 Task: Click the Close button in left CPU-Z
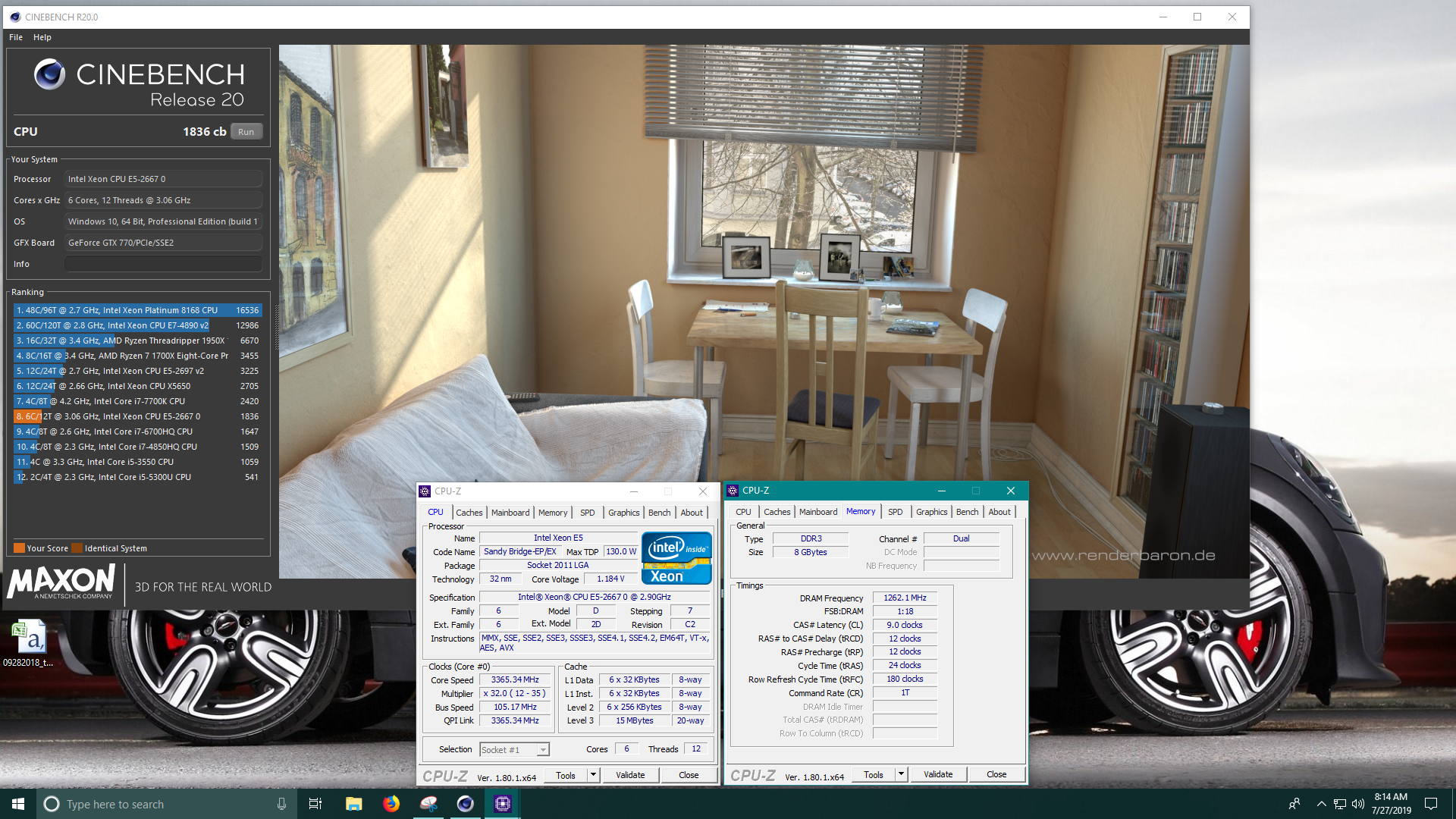tap(689, 775)
